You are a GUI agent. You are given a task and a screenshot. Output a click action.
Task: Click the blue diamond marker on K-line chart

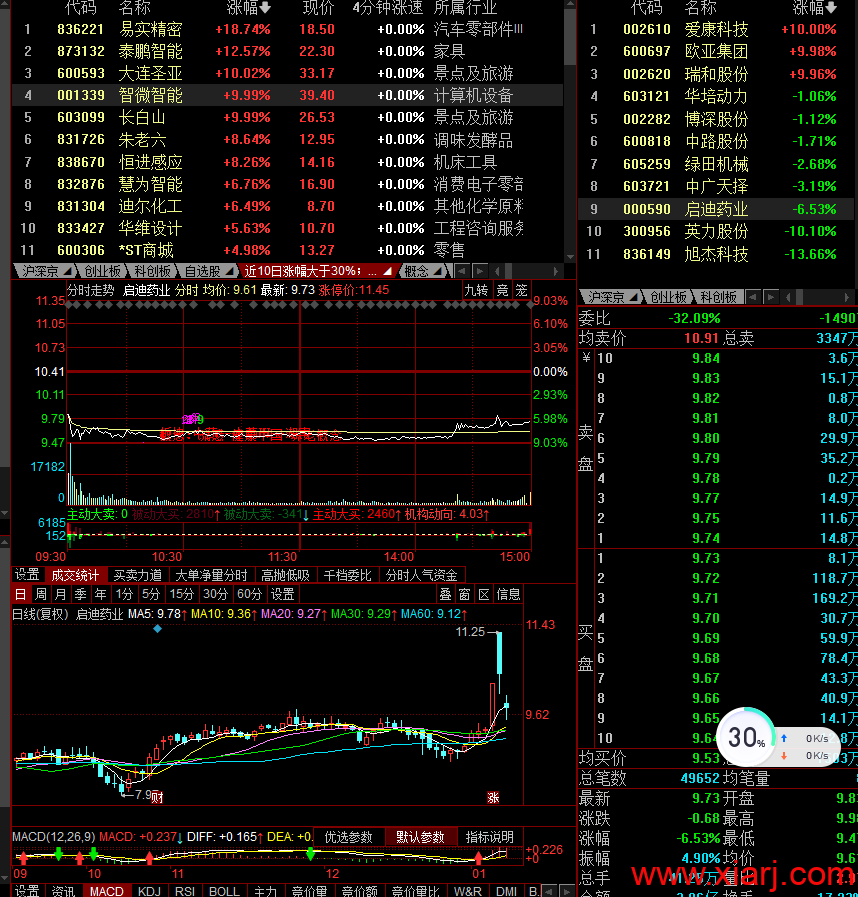pyautogui.click(x=158, y=629)
